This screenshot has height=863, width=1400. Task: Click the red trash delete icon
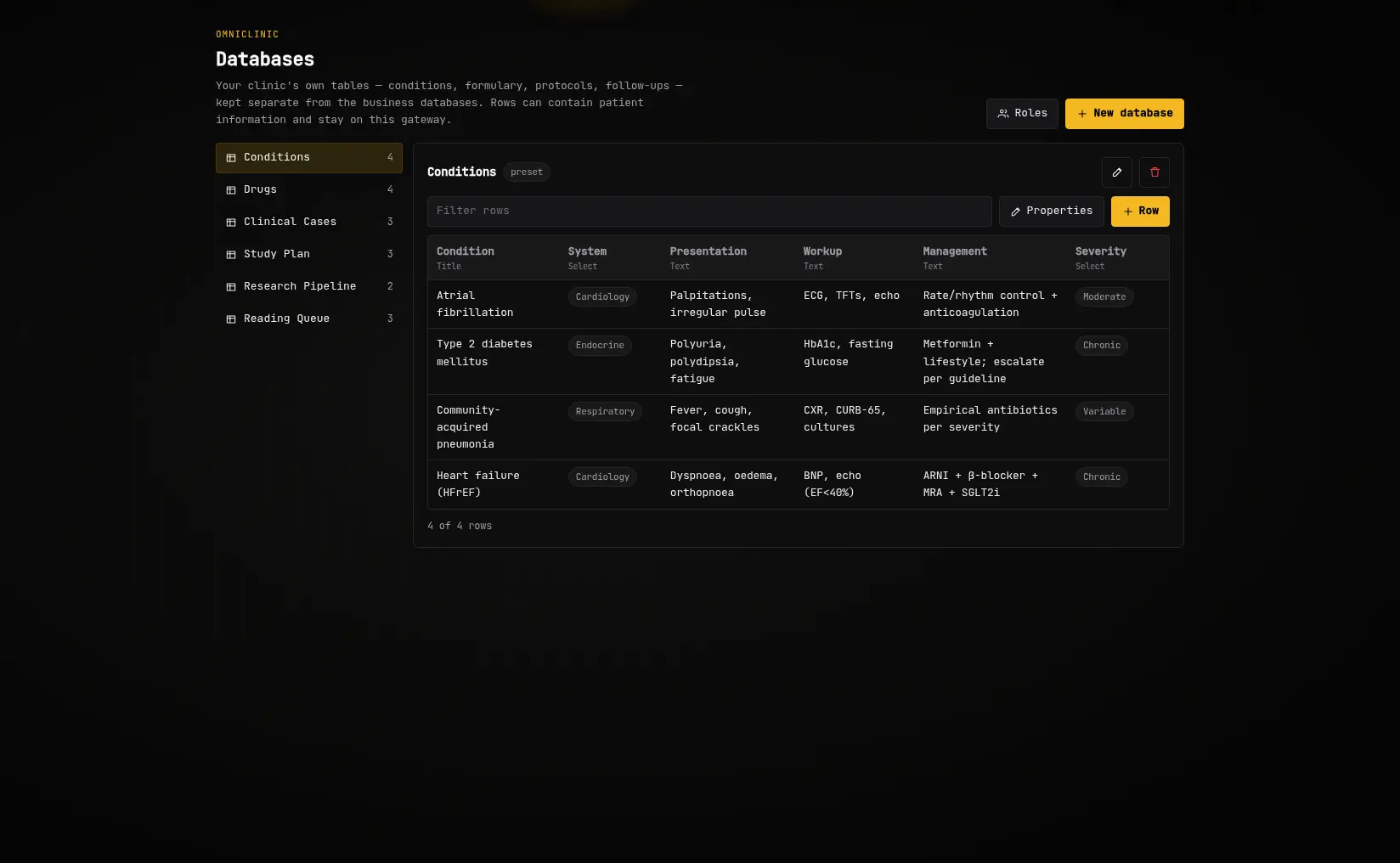coord(1154,172)
